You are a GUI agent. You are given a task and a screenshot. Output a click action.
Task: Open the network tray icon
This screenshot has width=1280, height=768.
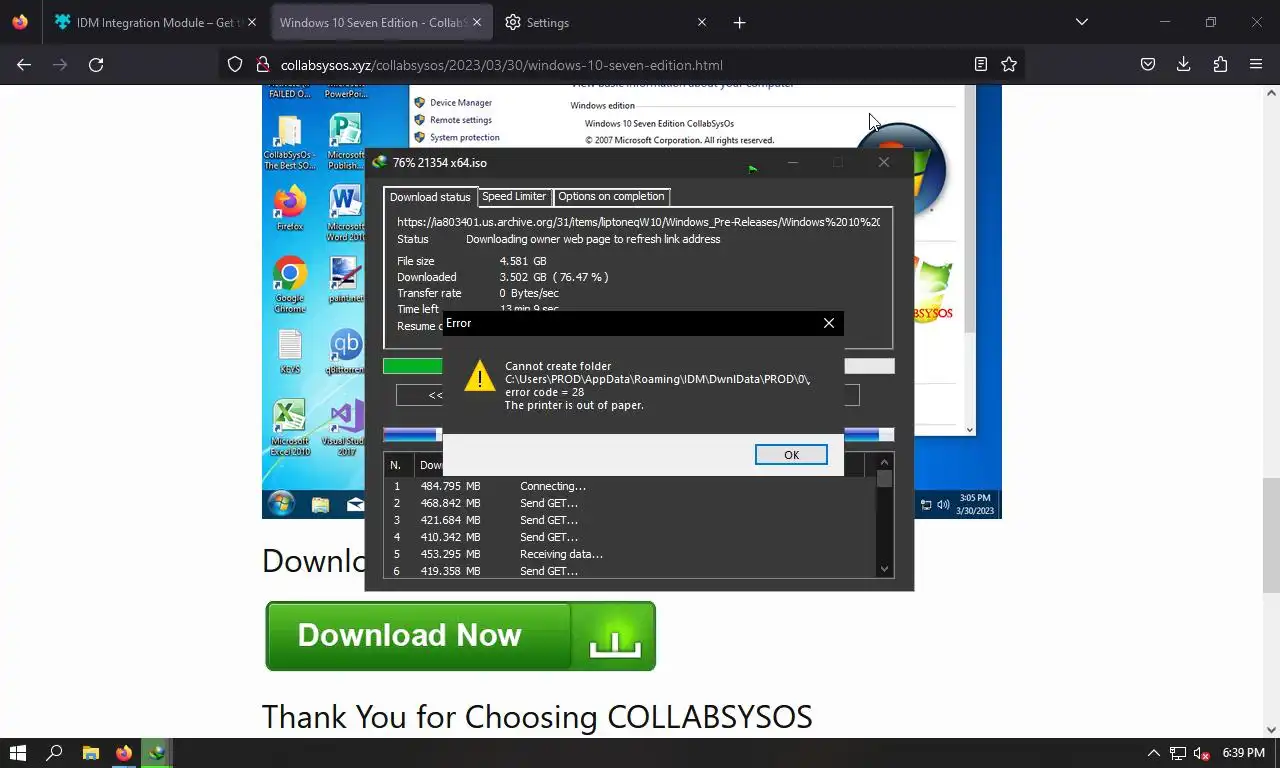coord(1178,753)
